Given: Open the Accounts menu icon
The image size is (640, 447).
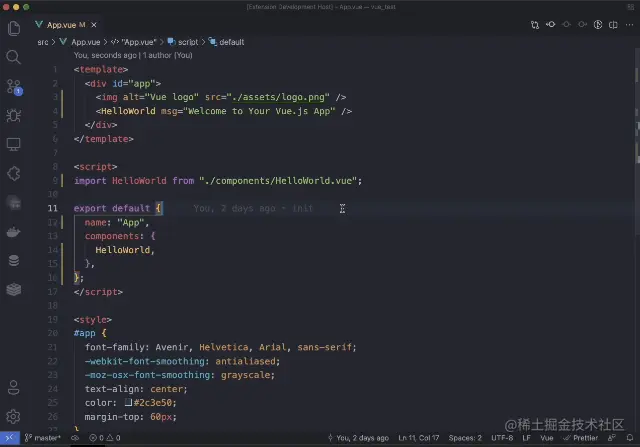Looking at the screenshot, I should pos(13,387).
